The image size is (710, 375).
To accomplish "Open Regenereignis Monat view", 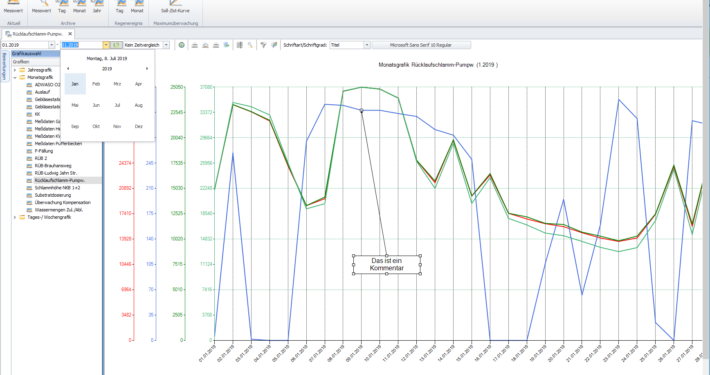I will tap(137, 7).
